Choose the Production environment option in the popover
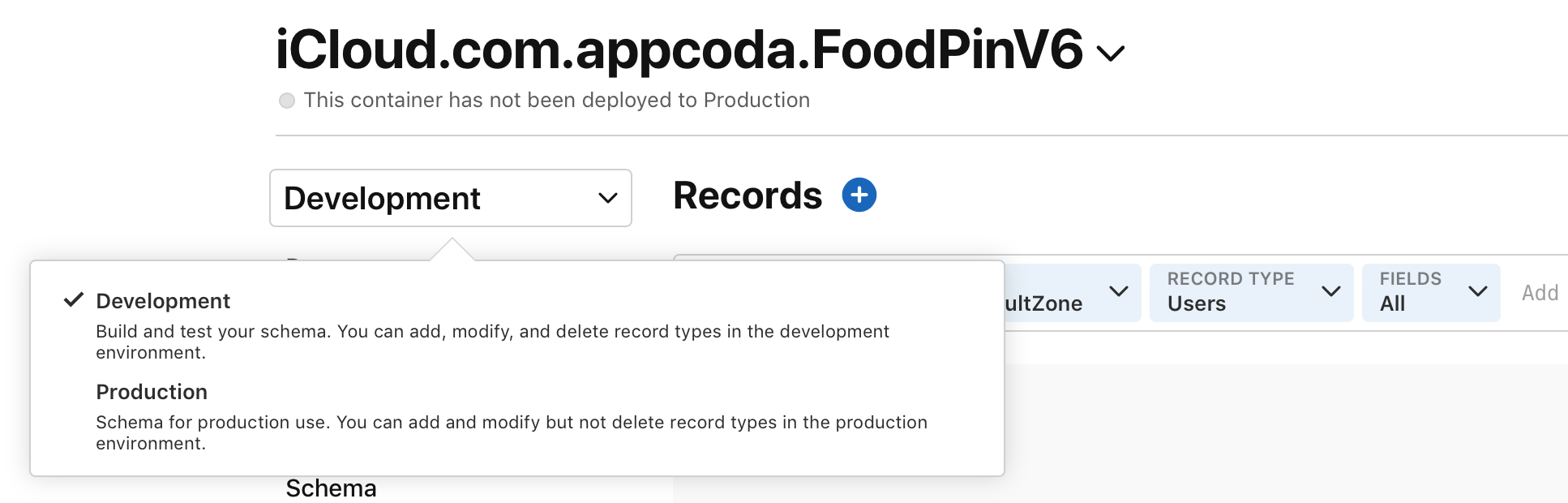This screenshot has width=1568, height=503. tap(152, 392)
